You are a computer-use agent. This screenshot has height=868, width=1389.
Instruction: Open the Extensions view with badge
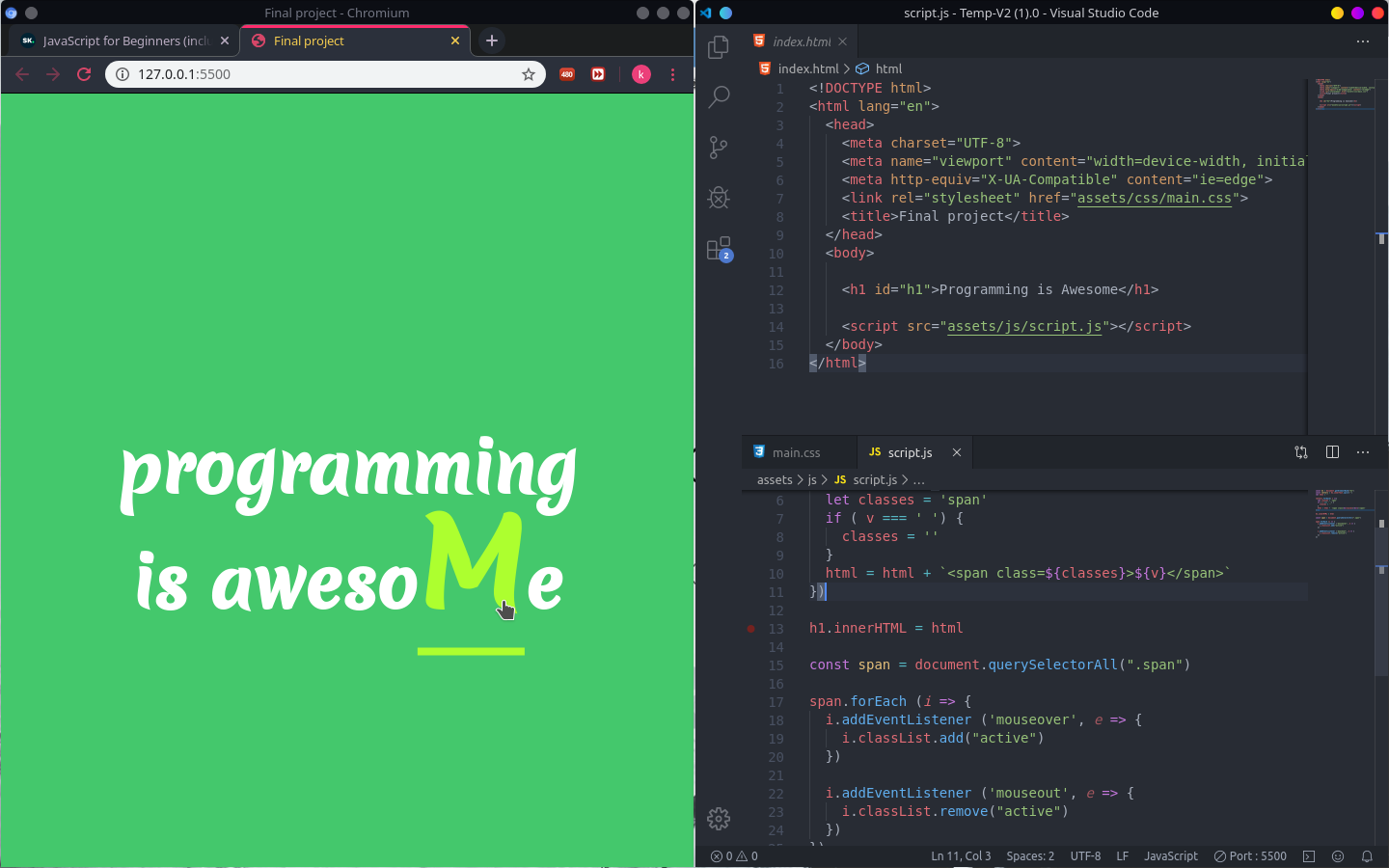pyautogui.click(x=719, y=249)
